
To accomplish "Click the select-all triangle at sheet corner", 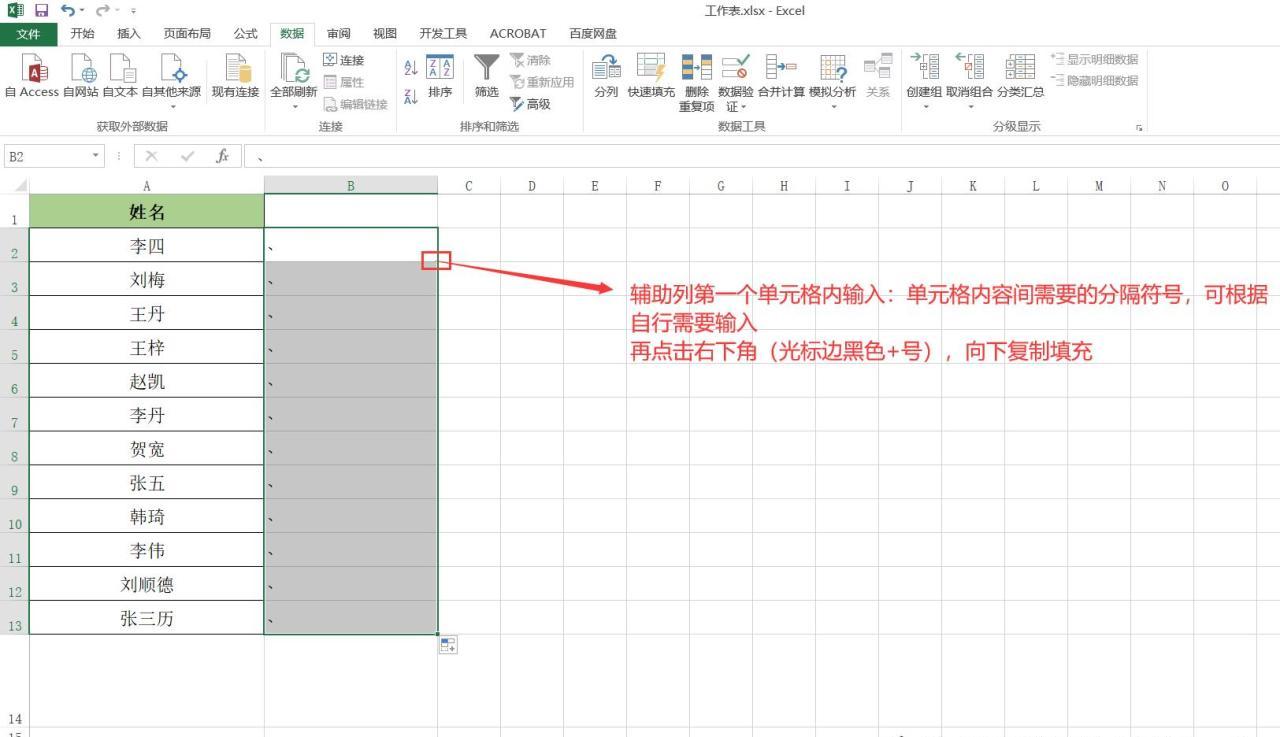I will click(x=21, y=186).
